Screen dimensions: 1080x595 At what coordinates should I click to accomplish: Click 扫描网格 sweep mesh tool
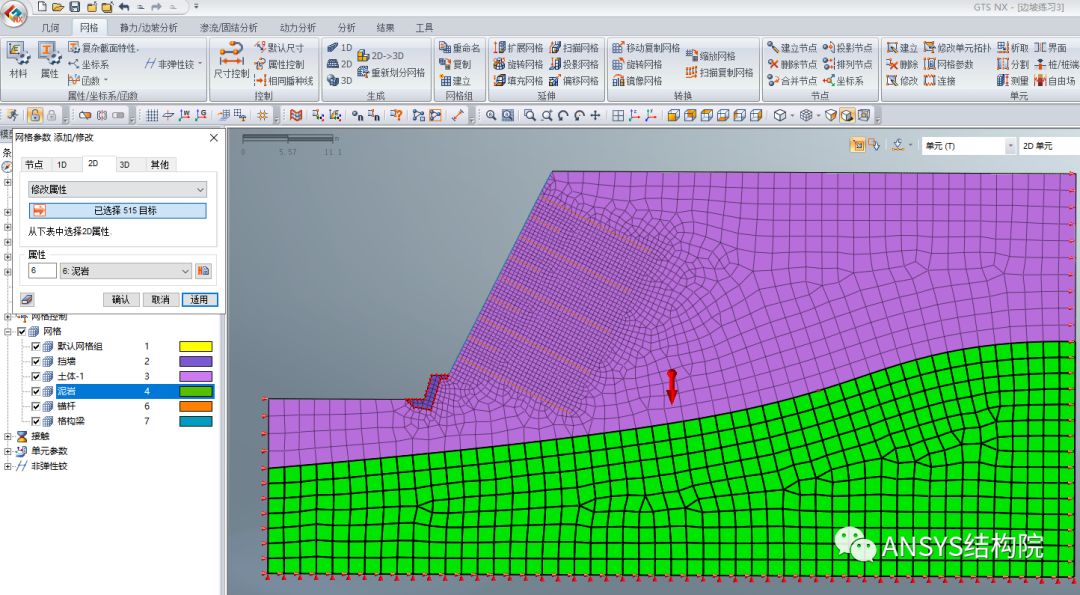point(574,48)
